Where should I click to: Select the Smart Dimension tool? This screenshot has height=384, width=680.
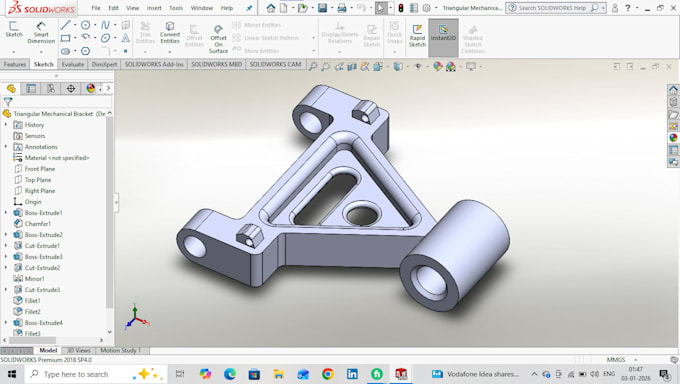point(41,33)
